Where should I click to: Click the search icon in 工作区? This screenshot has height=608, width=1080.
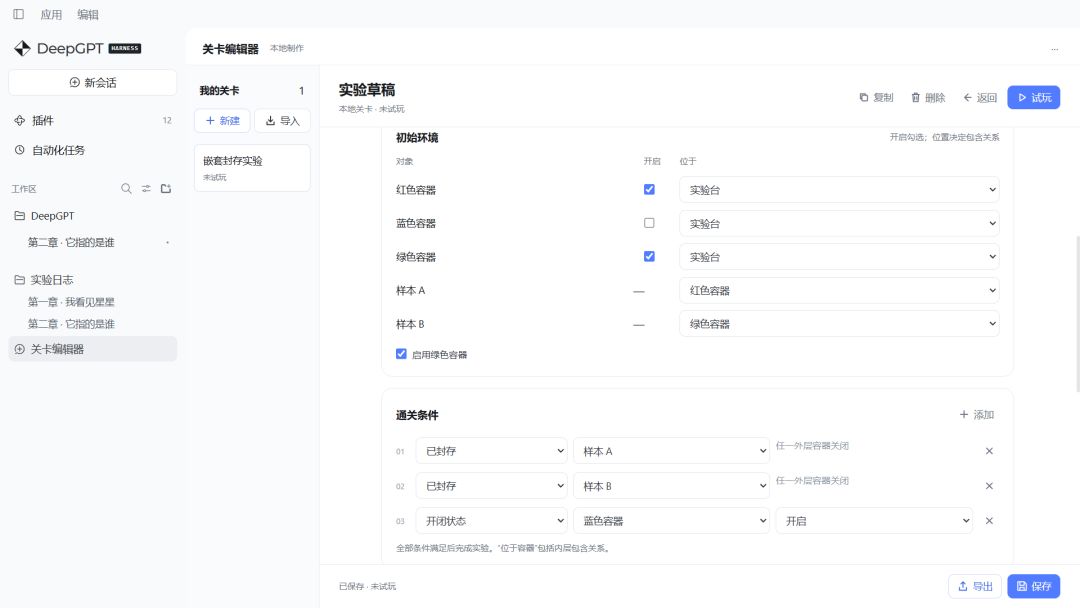(x=126, y=188)
